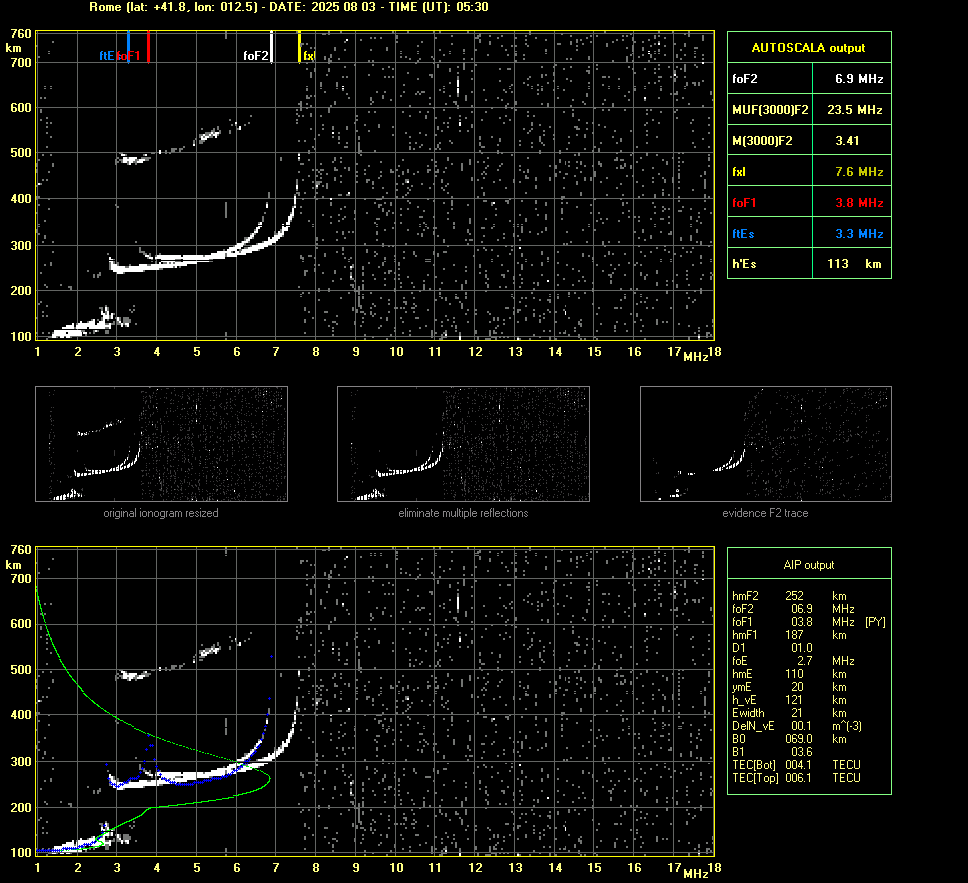Select the MUF(3000)F2 23.5 MHz value
Image resolution: width=968 pixels, height=883 pixels.
tap(854, 110)
